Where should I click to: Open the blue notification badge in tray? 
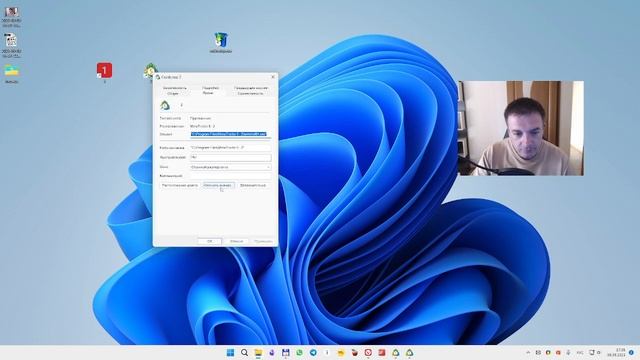pyautogui.click(x=631, y=352)
